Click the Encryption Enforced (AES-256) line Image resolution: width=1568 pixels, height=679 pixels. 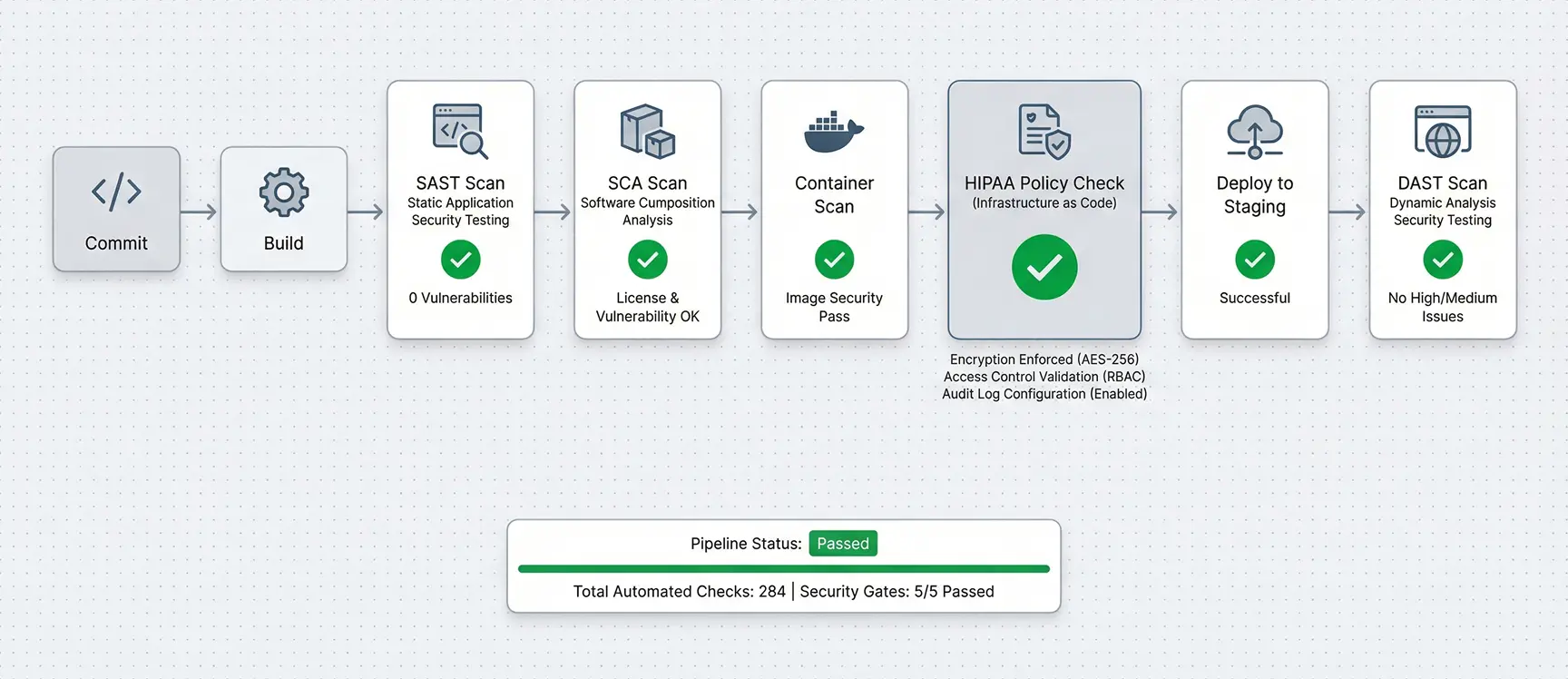pyautogui.click(x=1044, y=359)
